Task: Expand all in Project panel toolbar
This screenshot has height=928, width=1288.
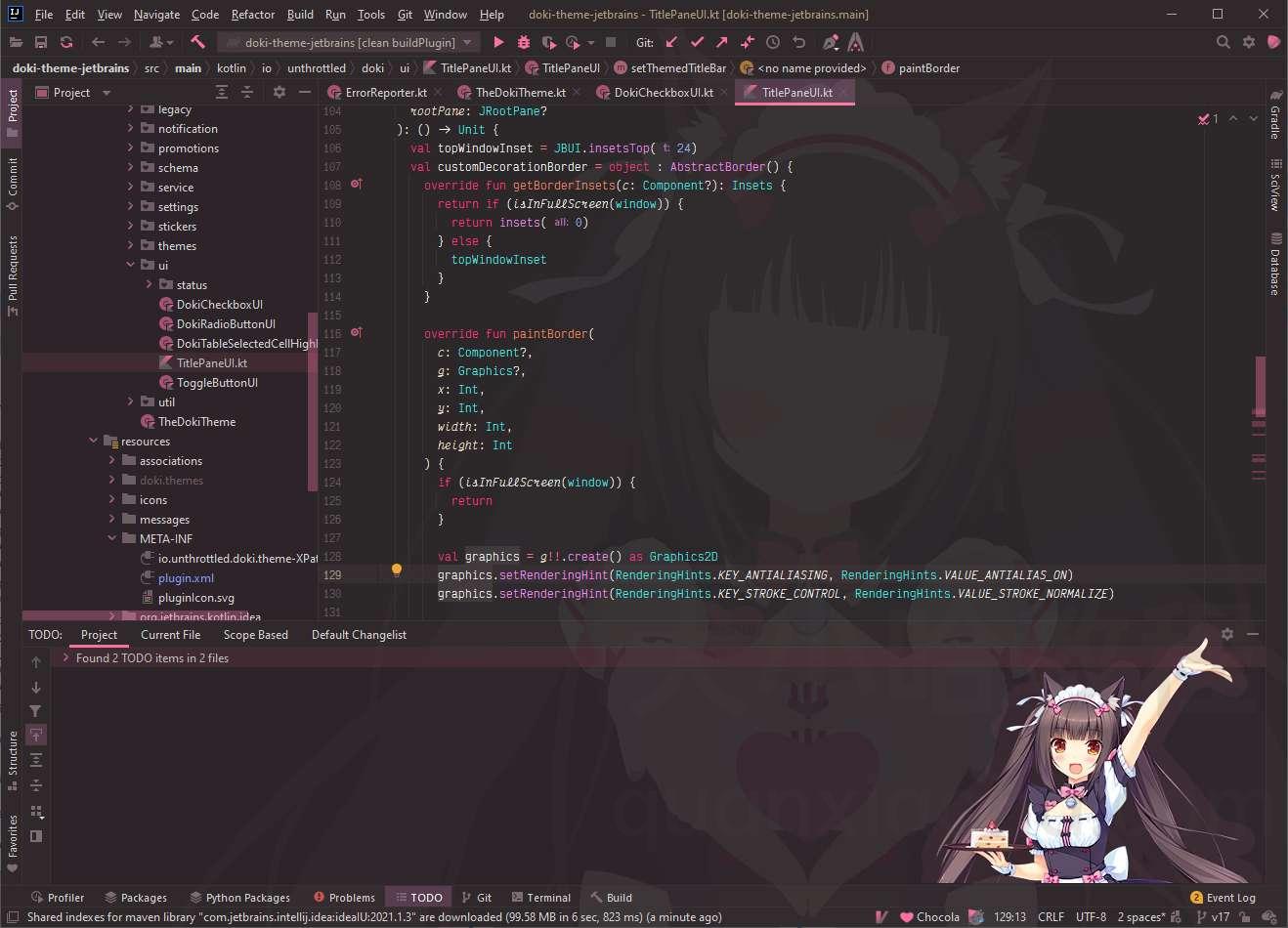Action: (x=222, y=92)
